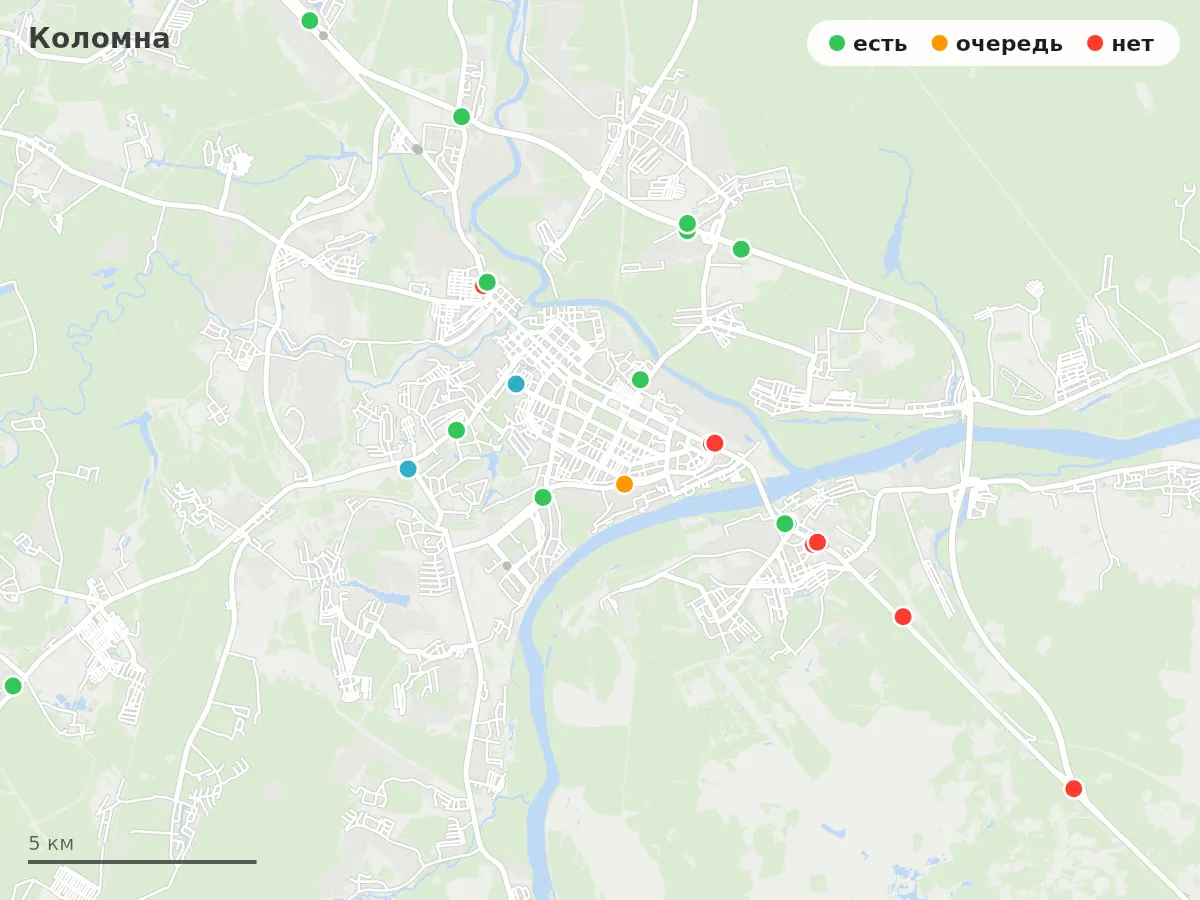Image resolution: width=1200 pixels, height=900 pixels.
Task: Pick the front red marker beside the green one south of river
Action: 817,542
